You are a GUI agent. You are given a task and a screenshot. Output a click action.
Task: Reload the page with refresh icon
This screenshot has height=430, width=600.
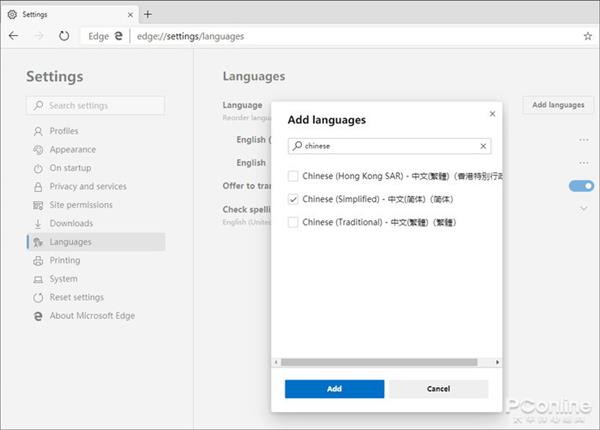pyautogui.click(x=64, y=36)
